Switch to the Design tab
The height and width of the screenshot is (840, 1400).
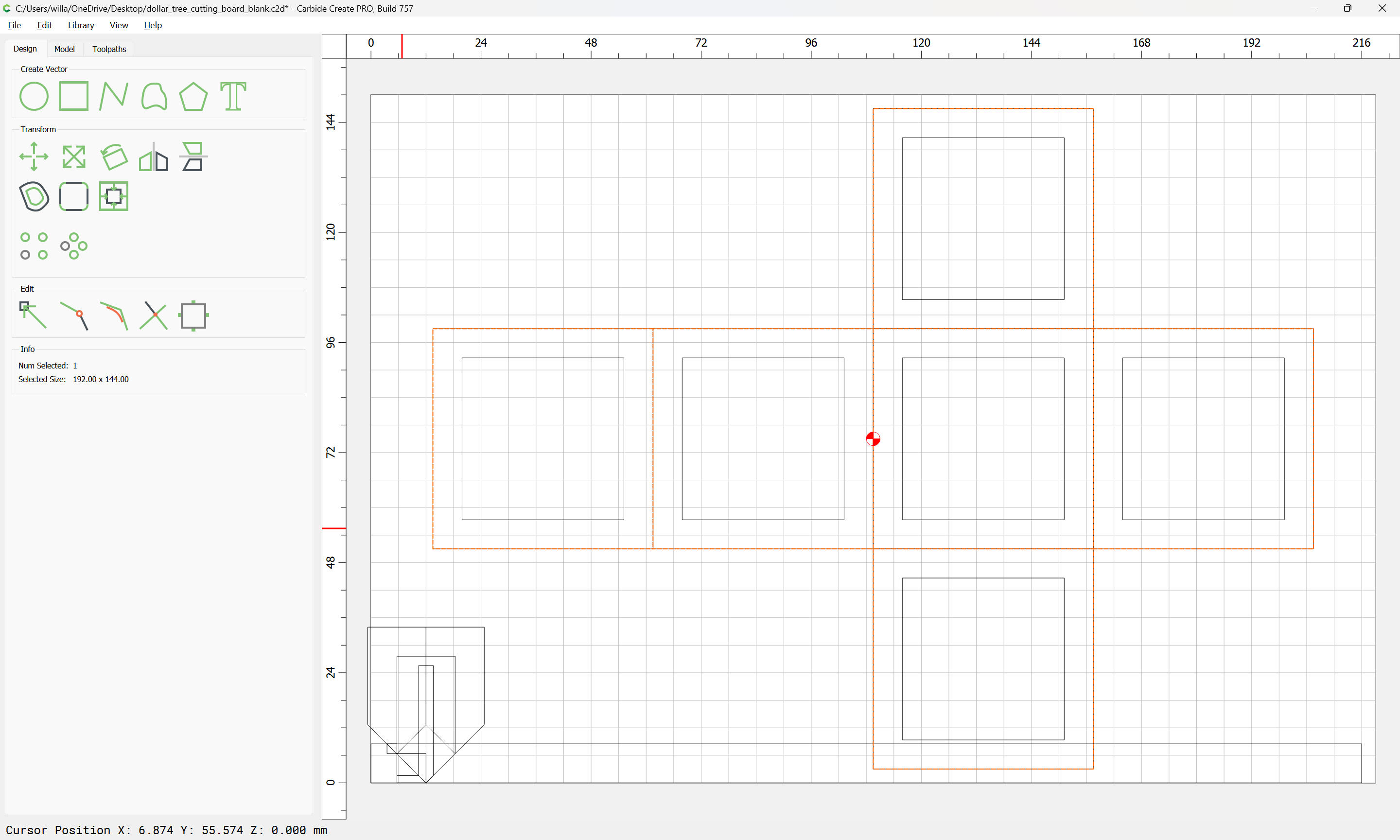[25, 49]
